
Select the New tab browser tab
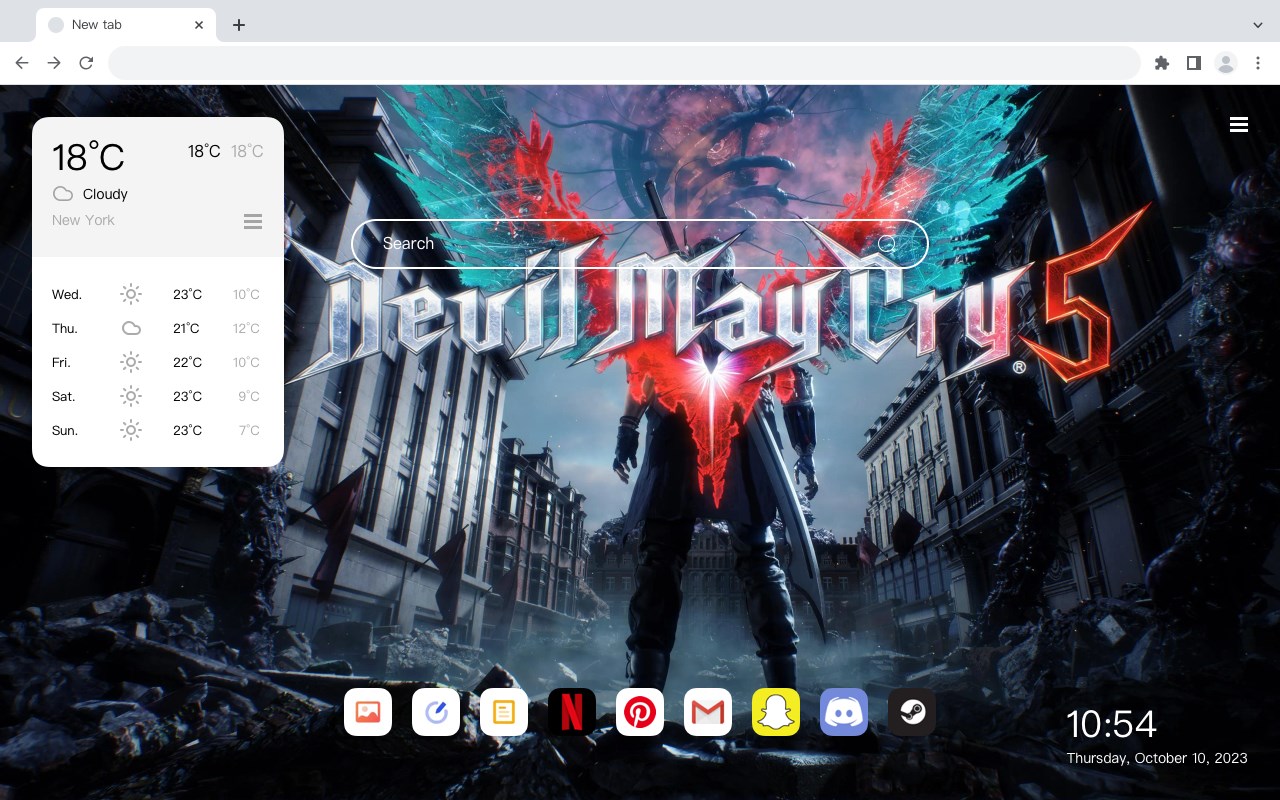(x=126, y=25)
